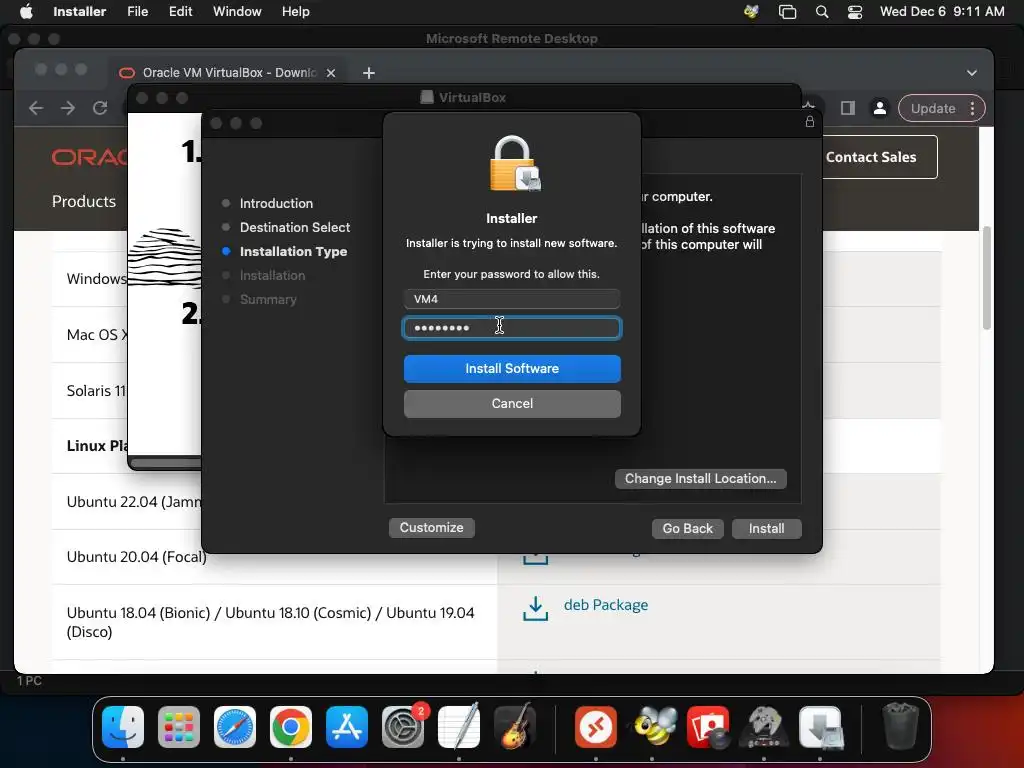Click the Go Back button
The image size is (1024, 768).
(688, 528)
